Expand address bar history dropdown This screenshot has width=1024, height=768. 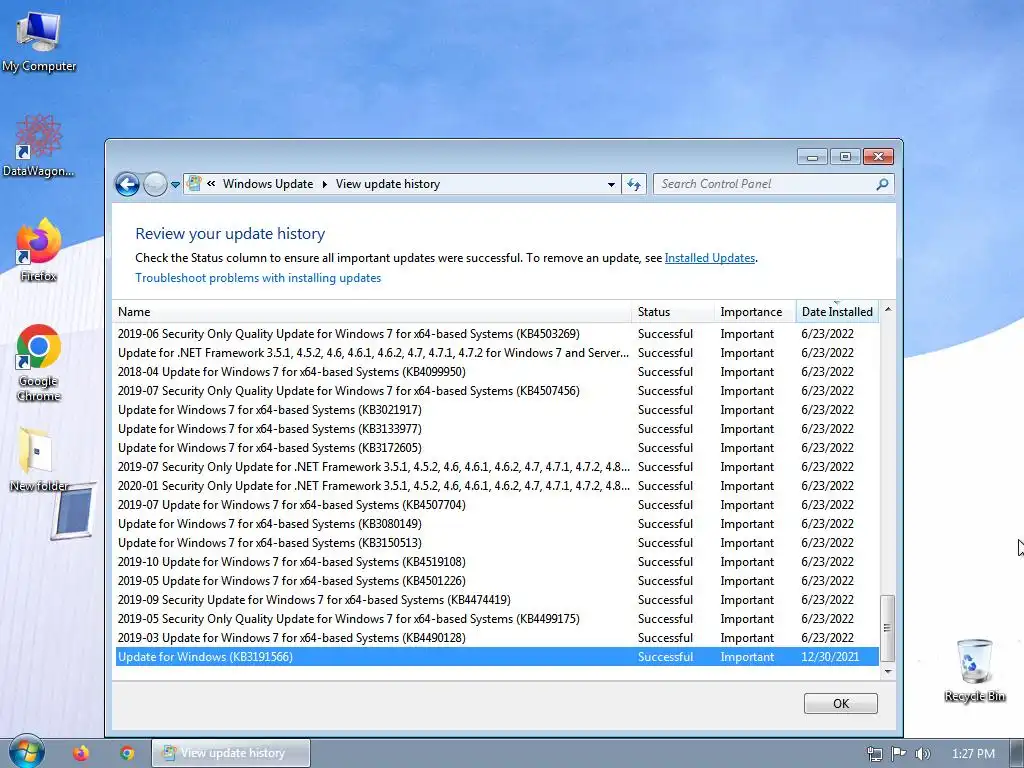[611, 184]
